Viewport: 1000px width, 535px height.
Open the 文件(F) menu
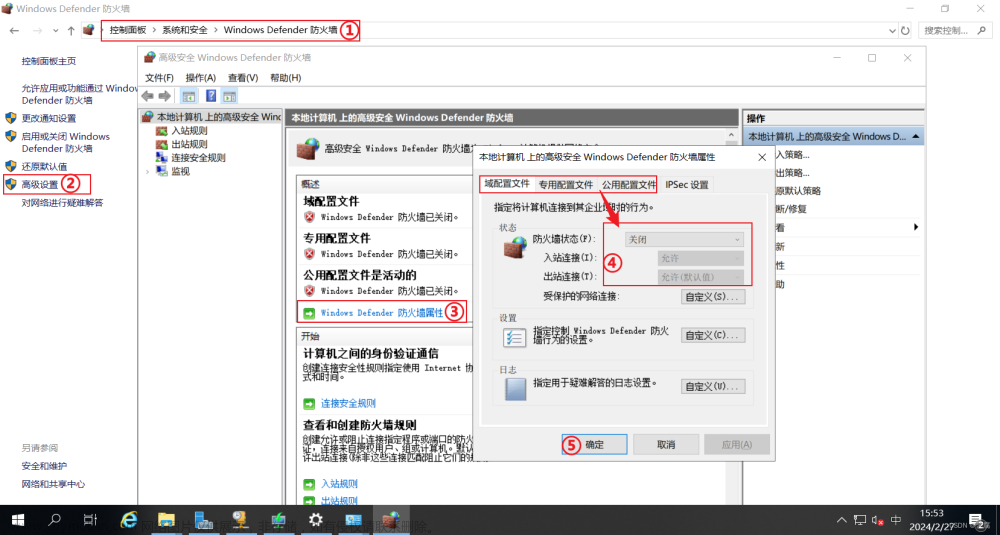[x=159, y=78]
